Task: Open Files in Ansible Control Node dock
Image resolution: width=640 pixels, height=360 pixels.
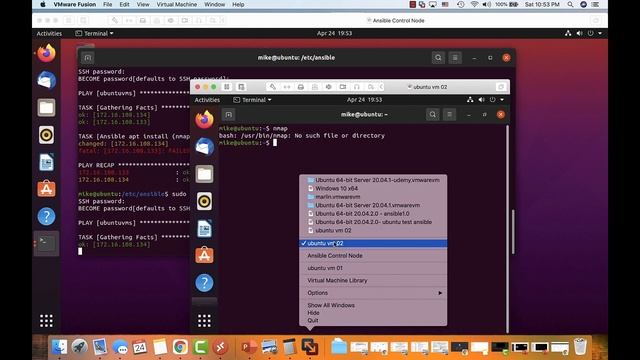Action: click(x=47, y=108)
